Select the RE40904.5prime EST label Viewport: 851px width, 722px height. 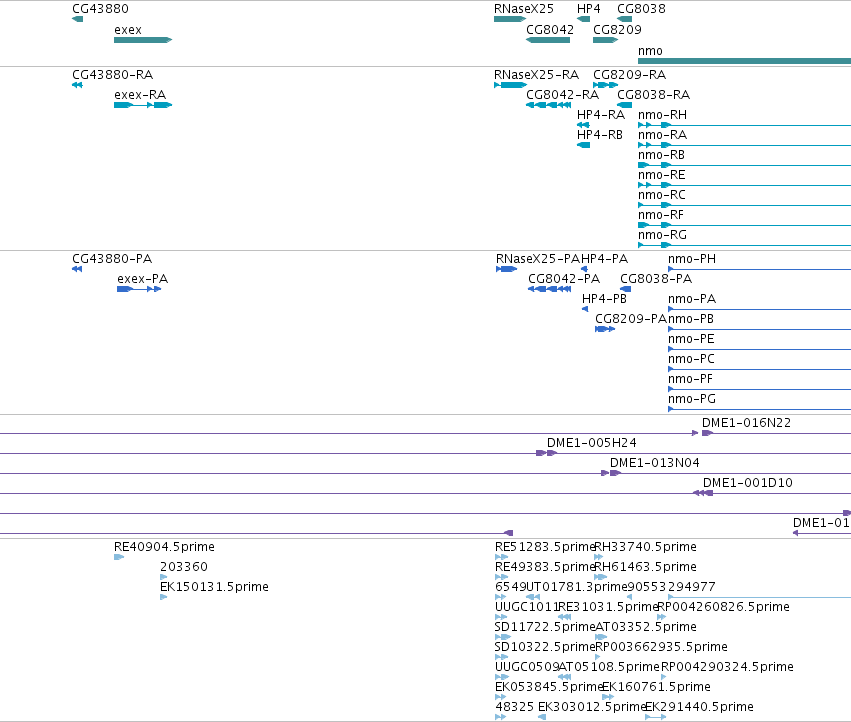pyautogui.click(x=164, y=547)
